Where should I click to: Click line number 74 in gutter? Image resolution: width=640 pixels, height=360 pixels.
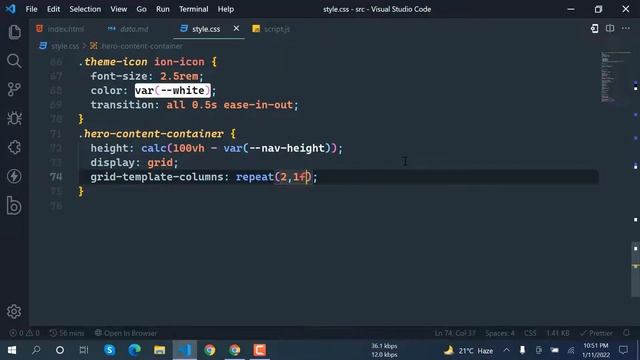click(x=56, y=177)
